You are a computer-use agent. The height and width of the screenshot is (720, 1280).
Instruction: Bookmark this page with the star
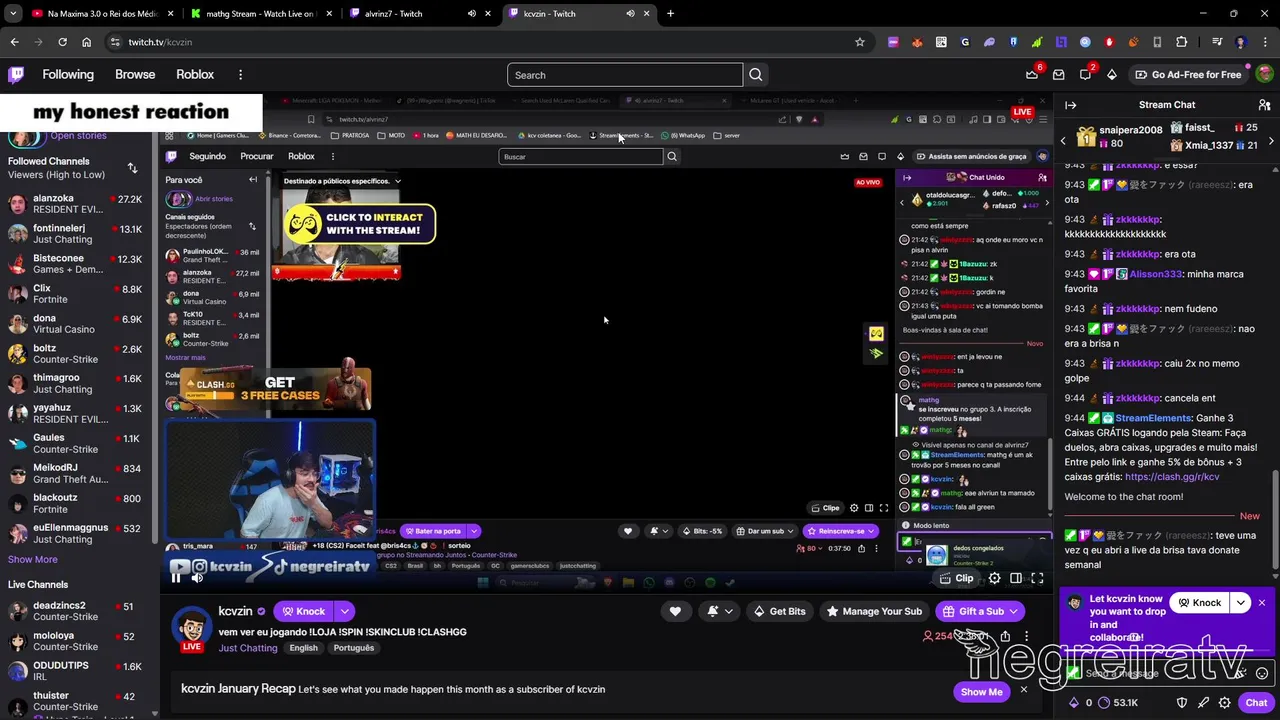pos(859,42)
